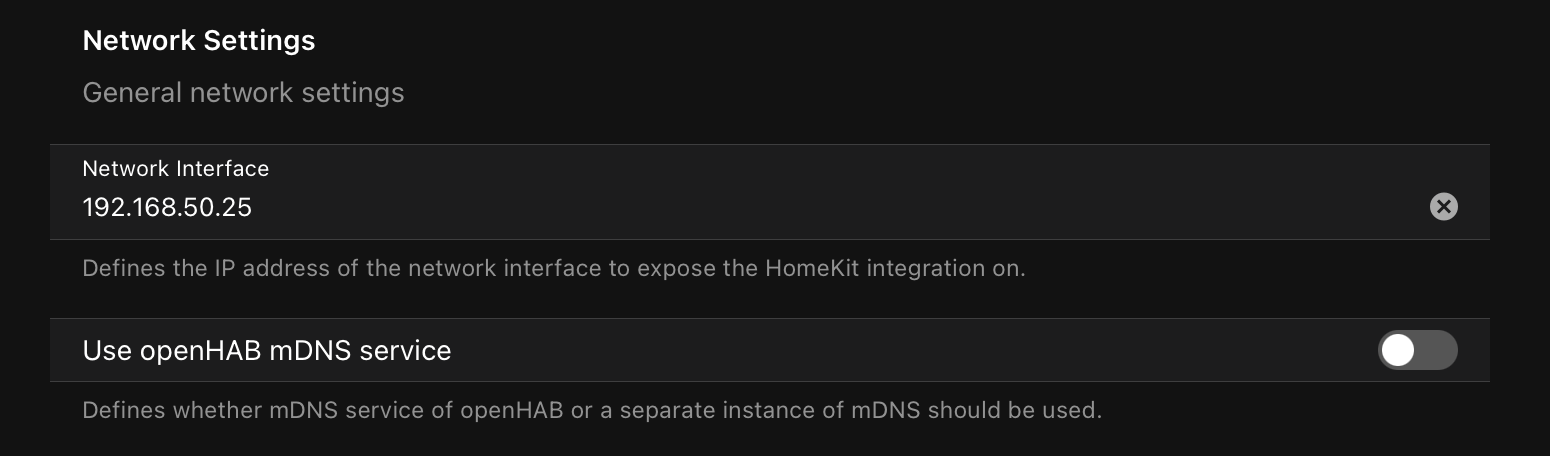This screenshot has width=1550, height=456.
Task: Click the 'Defines the IP address' help text
Action: tap(554, 268)
